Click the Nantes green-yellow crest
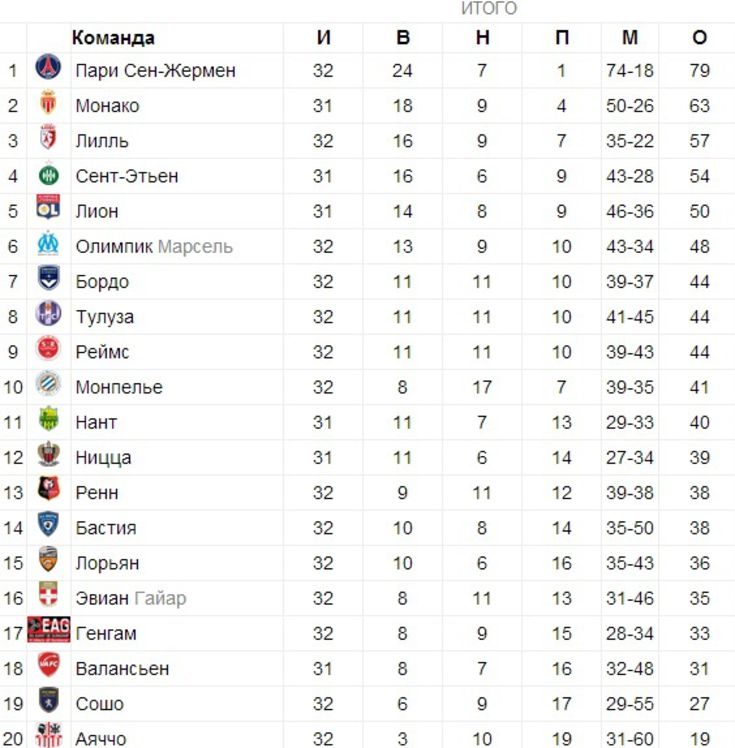Viewport: 735px width, 748px height. tap(48, 418)
